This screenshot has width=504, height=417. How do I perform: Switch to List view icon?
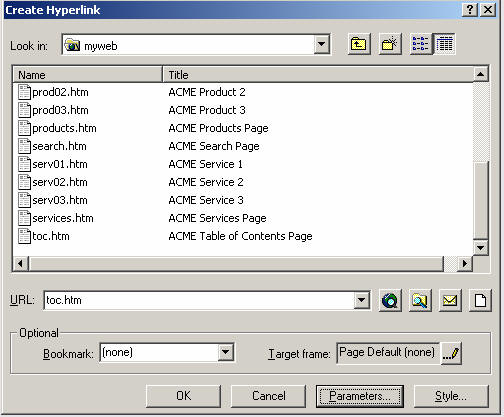[421, 44]
